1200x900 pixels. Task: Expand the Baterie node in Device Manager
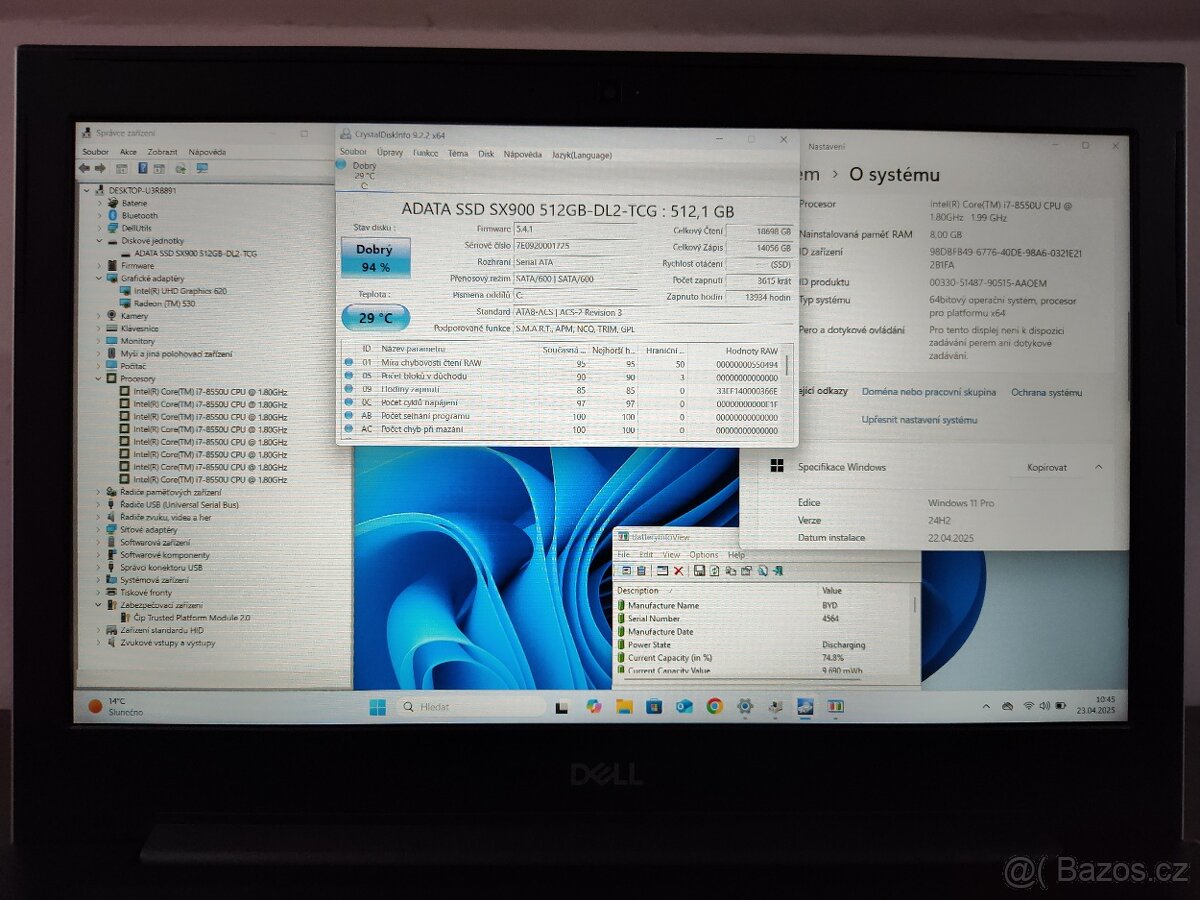click(x=99, y=203)
